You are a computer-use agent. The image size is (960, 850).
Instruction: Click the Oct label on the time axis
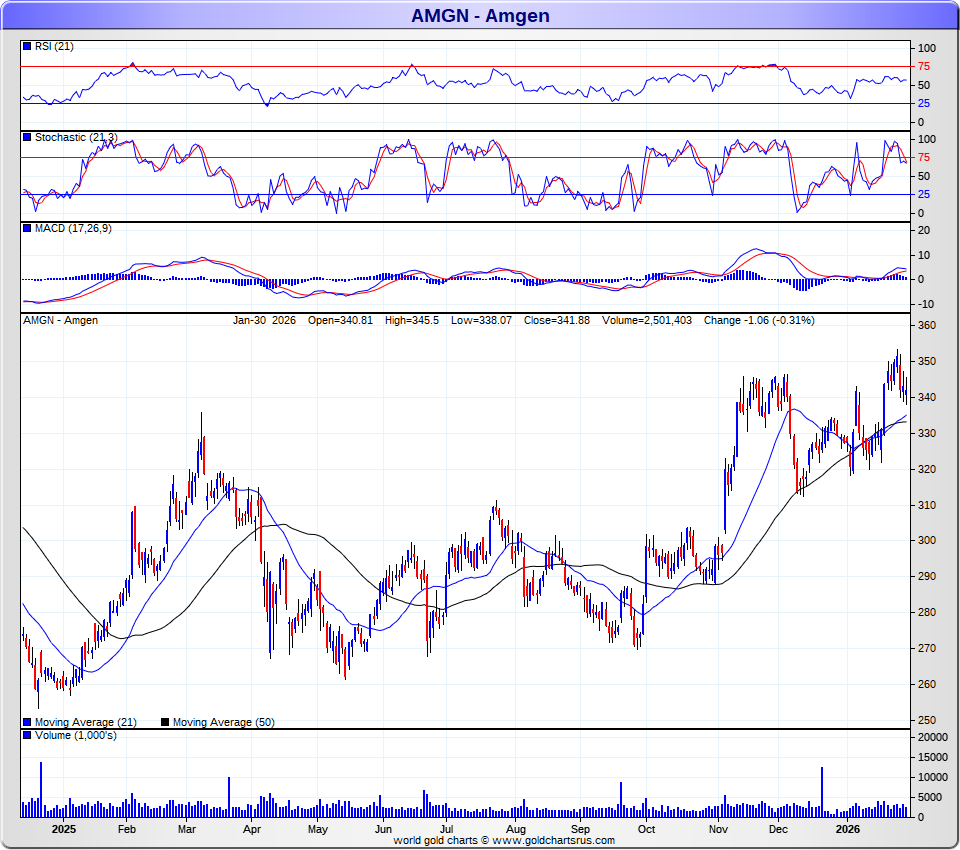[646, 829]
